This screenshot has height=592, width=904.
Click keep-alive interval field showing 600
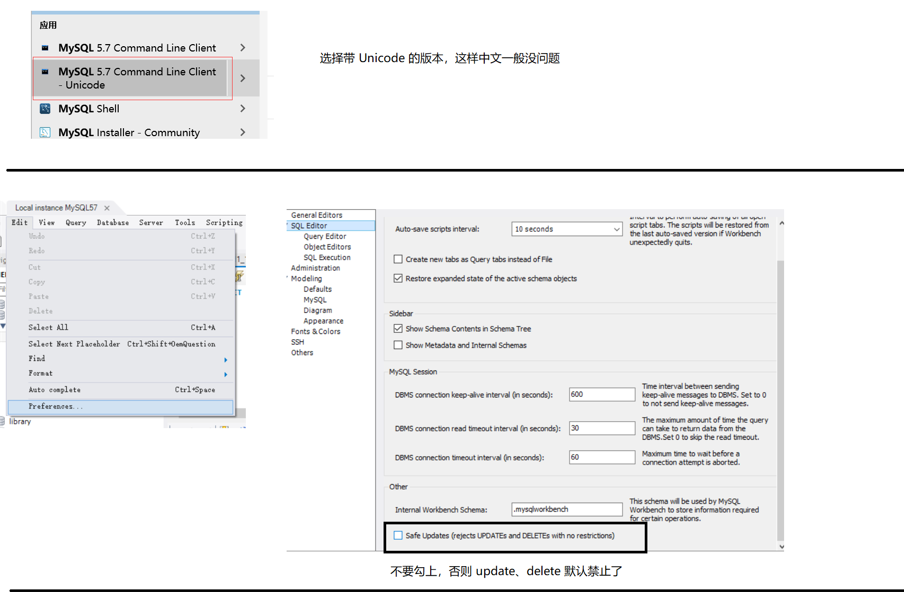tap(602, 394)
